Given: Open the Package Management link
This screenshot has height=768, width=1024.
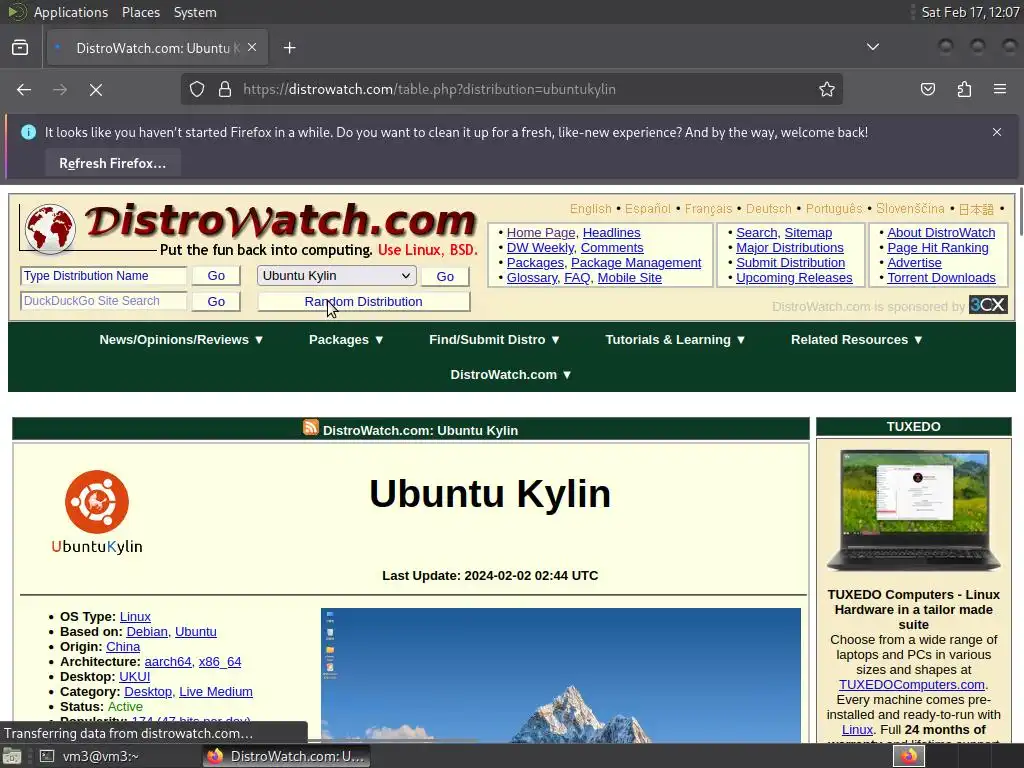Looking at the screenshot, I should click(x=636, y=263).
